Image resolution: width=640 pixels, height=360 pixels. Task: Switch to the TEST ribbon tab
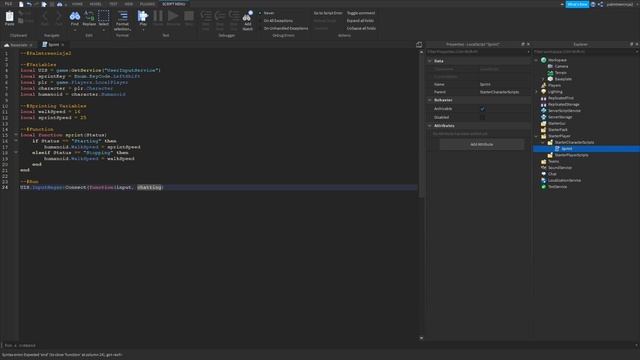tap(113, 4)
